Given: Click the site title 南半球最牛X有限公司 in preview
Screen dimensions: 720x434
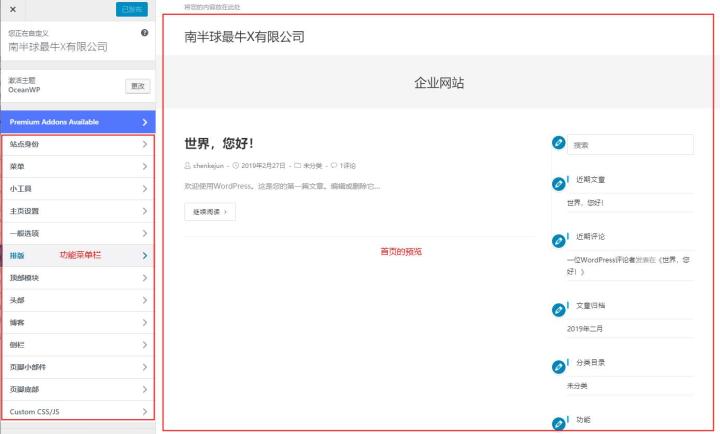Looking at the screenshot, I should (x=244, y=37).
